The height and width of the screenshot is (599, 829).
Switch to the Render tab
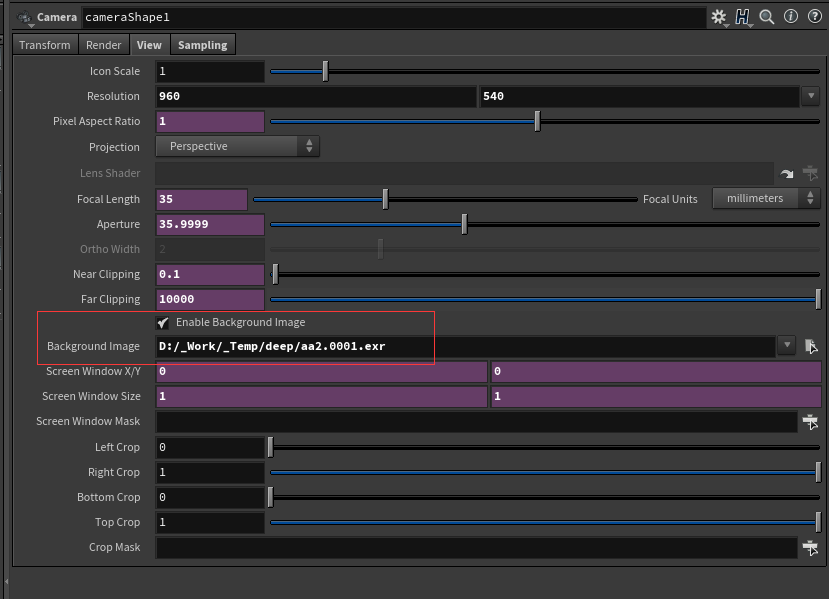click(x=103, y=44)
